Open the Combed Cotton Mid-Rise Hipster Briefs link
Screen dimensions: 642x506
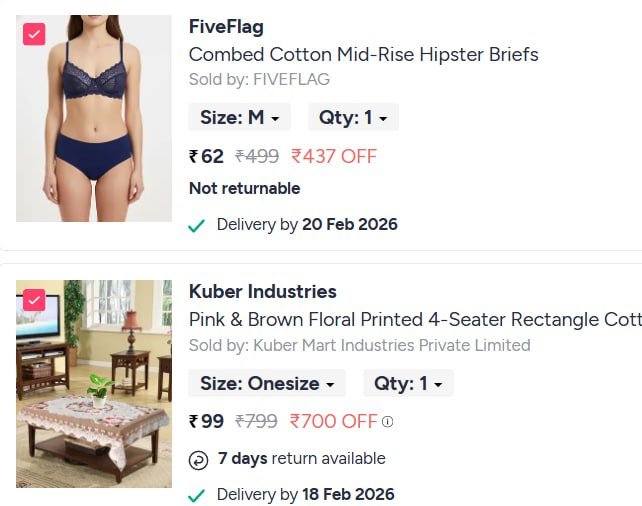click(x=363, y=54)
